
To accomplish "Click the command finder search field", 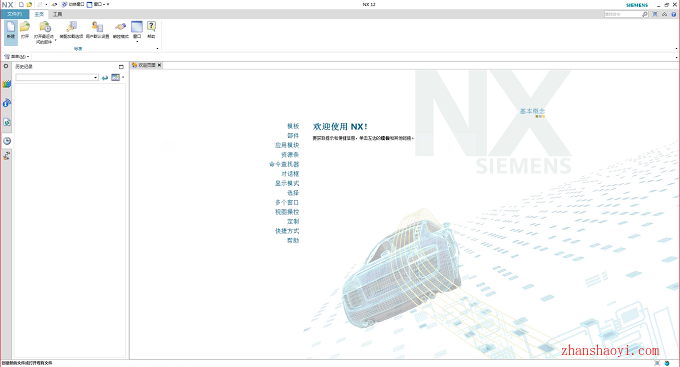I will tap(623, 14).
